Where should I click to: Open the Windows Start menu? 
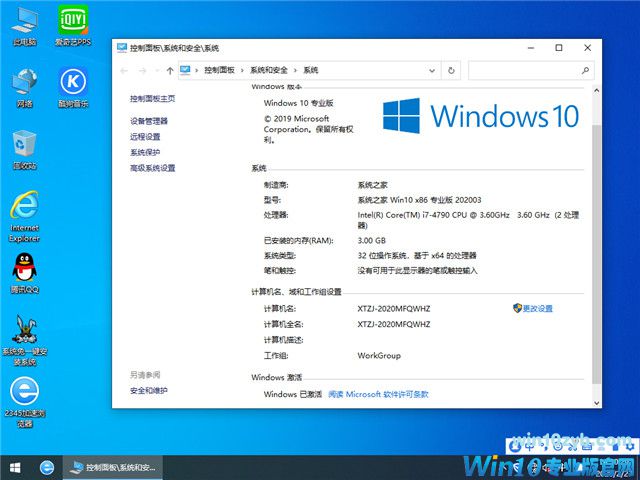pyautogui.click(x=15, y=467)
